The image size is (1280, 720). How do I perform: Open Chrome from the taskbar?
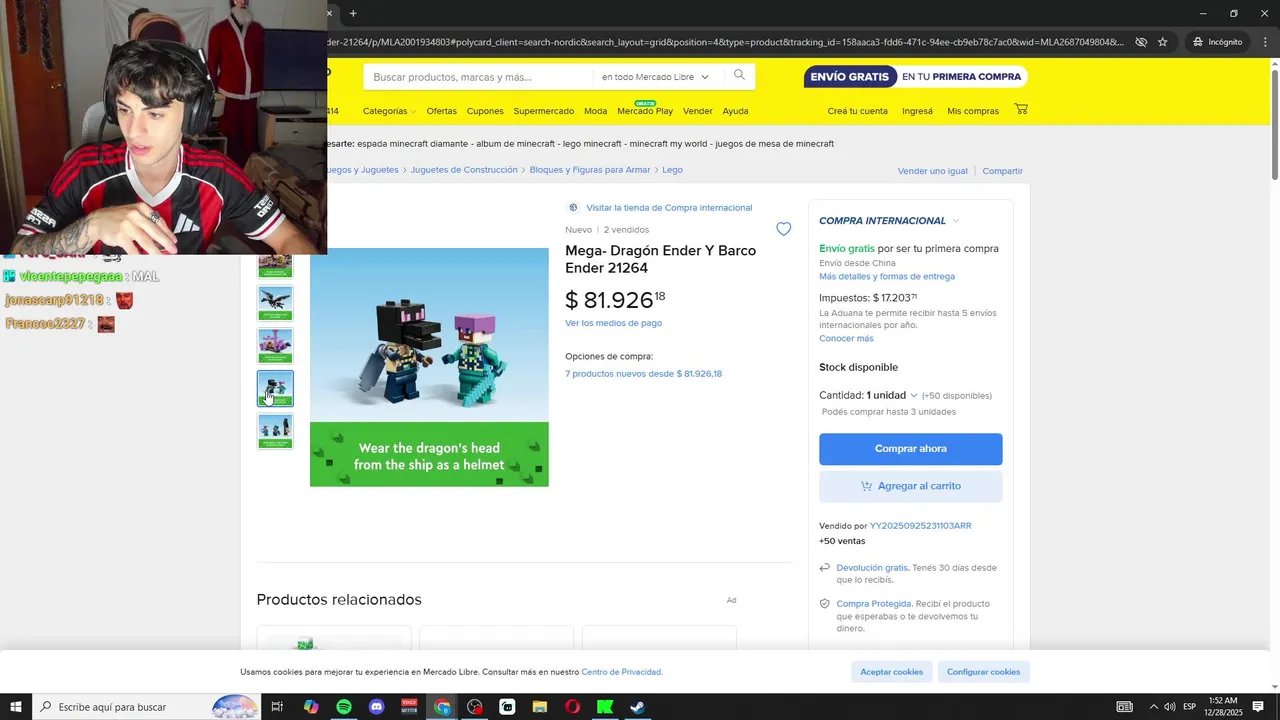click(x=443, y=707)
